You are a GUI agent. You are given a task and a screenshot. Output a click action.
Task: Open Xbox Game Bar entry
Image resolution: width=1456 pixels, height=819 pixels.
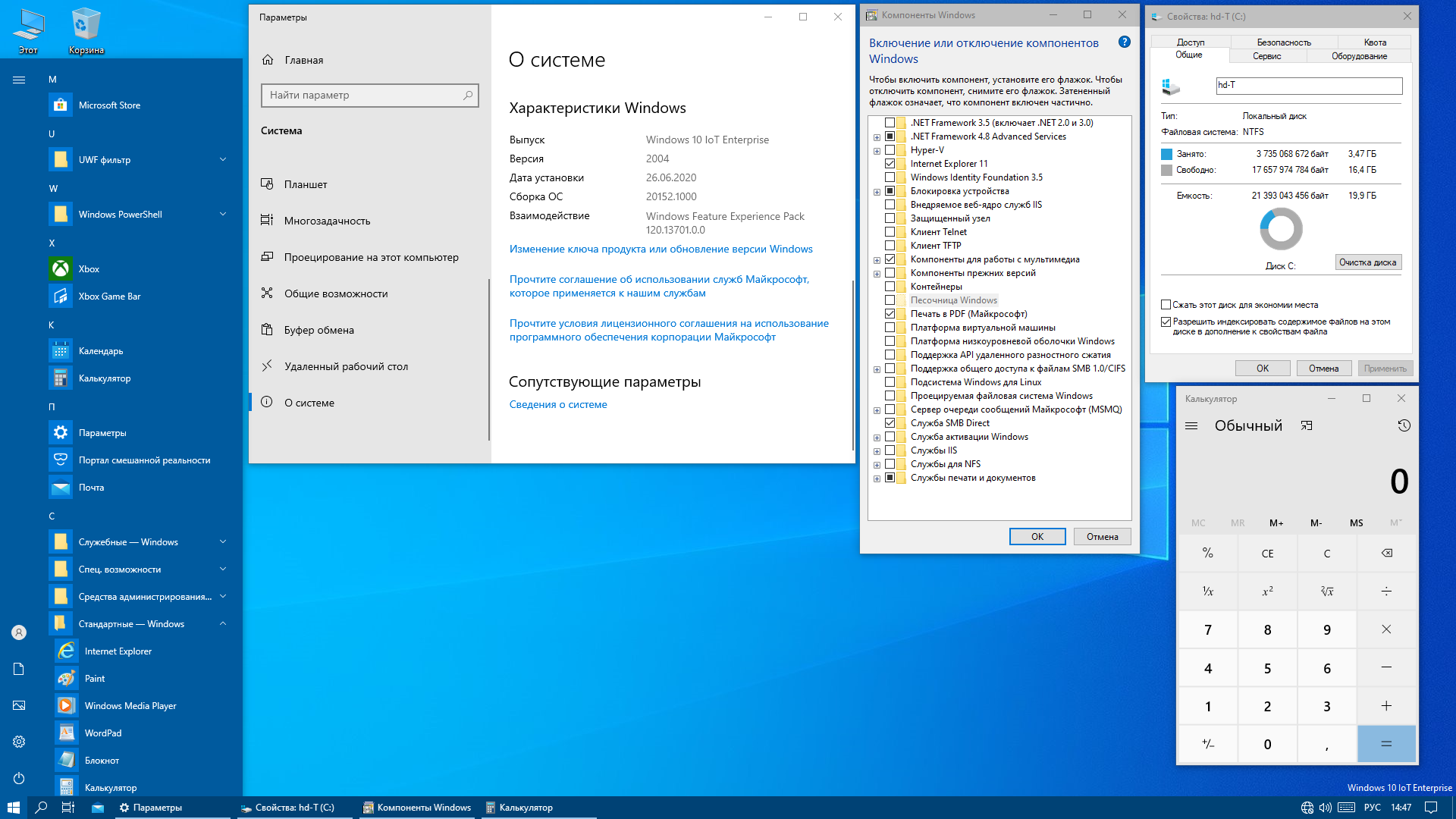pos(136,297)
